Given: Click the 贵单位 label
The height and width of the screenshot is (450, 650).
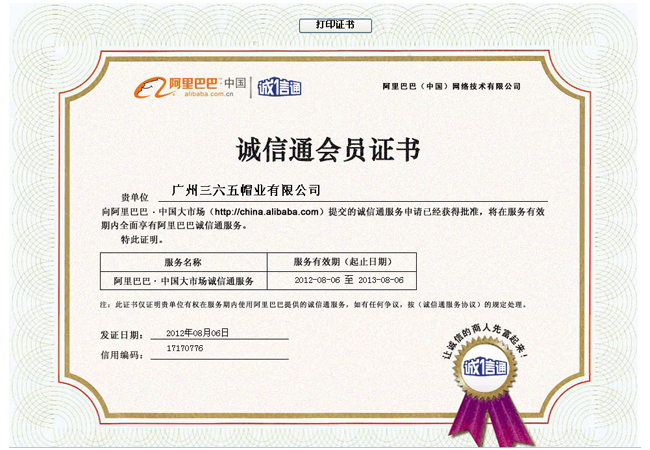Looking at the screenshot, I should [134, 197].
